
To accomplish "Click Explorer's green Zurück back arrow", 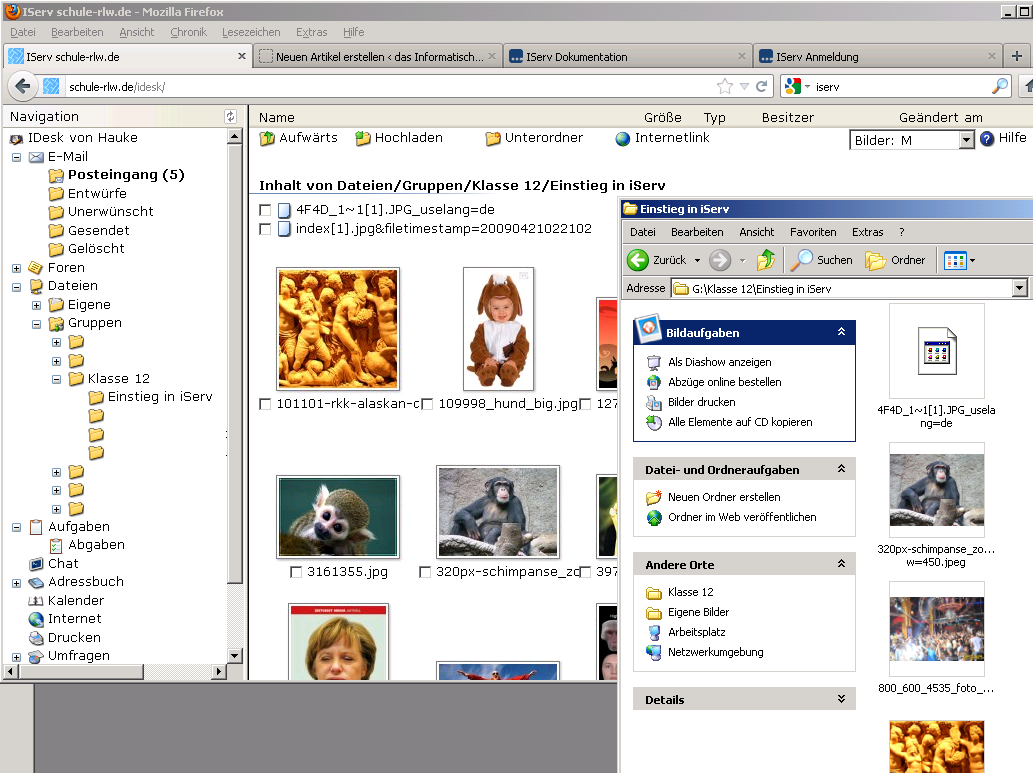I will pos(638,260).
